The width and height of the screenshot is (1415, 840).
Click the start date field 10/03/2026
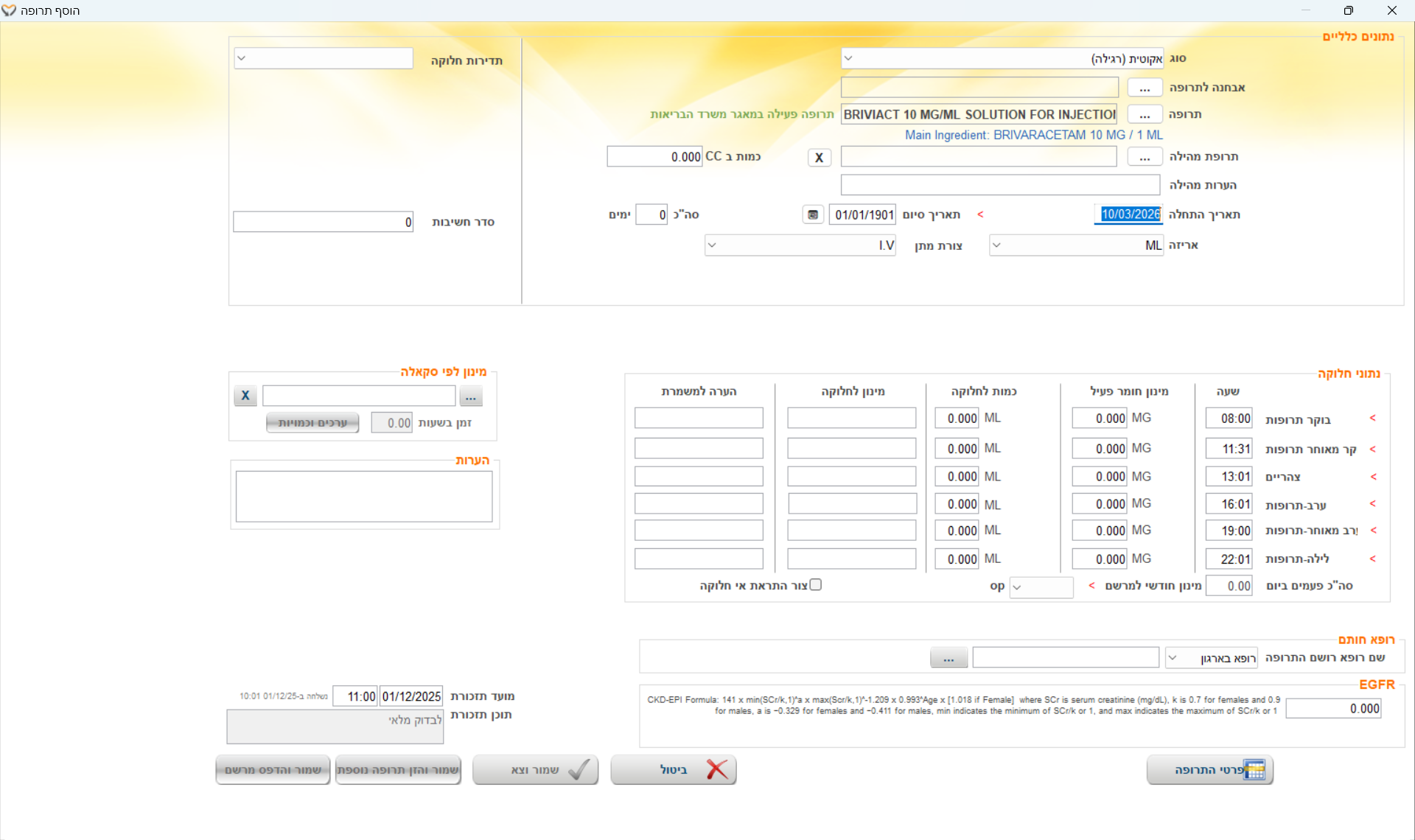[x=1130, y=214]
